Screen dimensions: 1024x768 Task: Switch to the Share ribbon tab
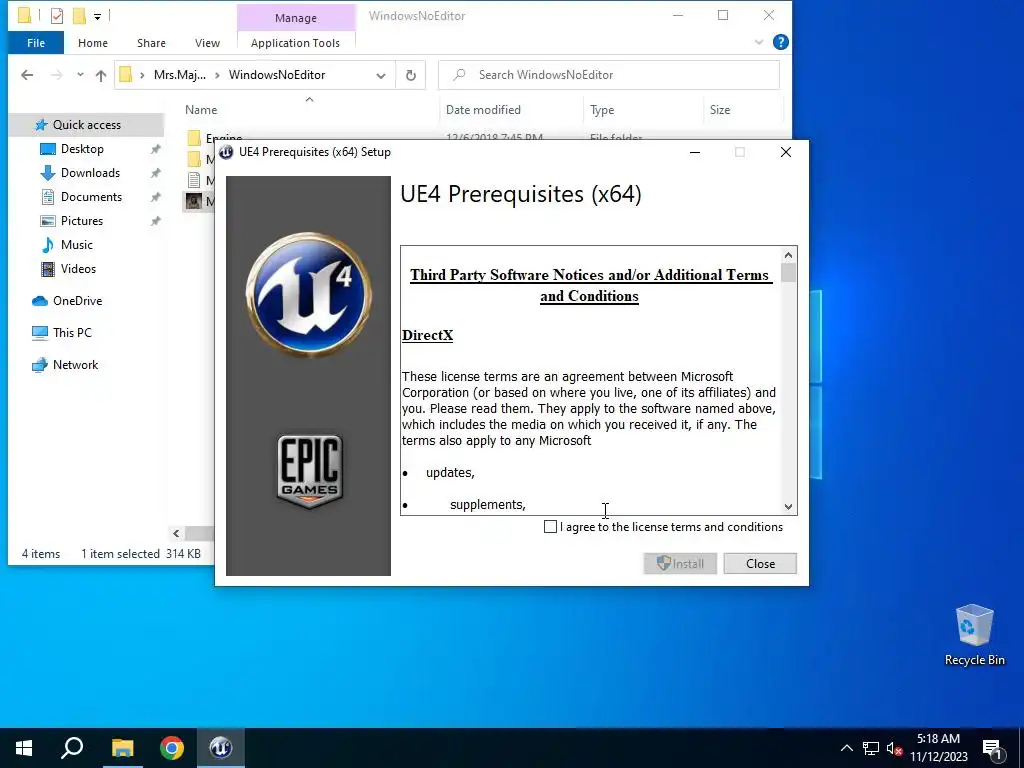(x=151, y=43)
